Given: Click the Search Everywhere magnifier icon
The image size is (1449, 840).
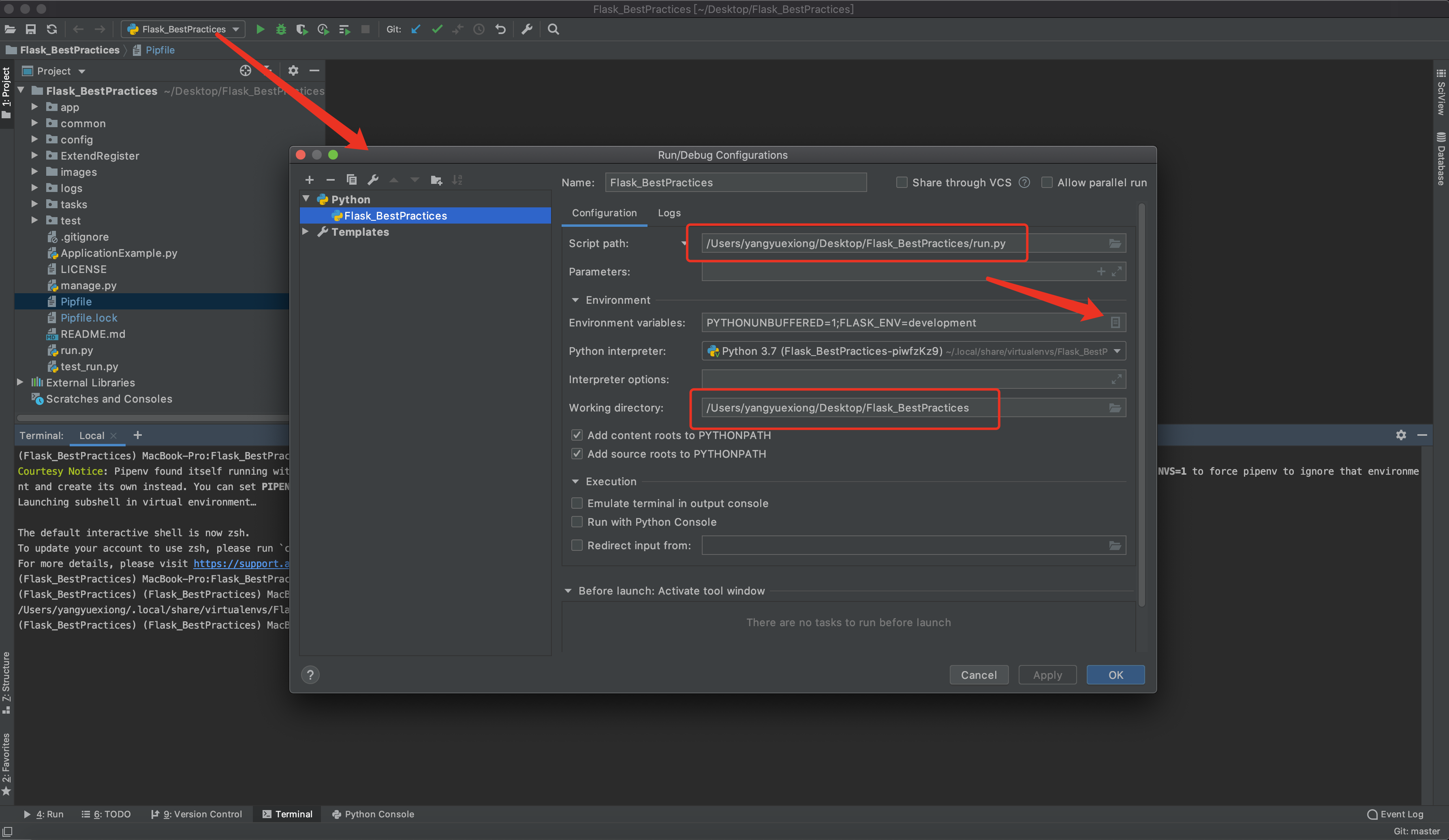Looking at the screenshot, I should click(x=553, y=29).
